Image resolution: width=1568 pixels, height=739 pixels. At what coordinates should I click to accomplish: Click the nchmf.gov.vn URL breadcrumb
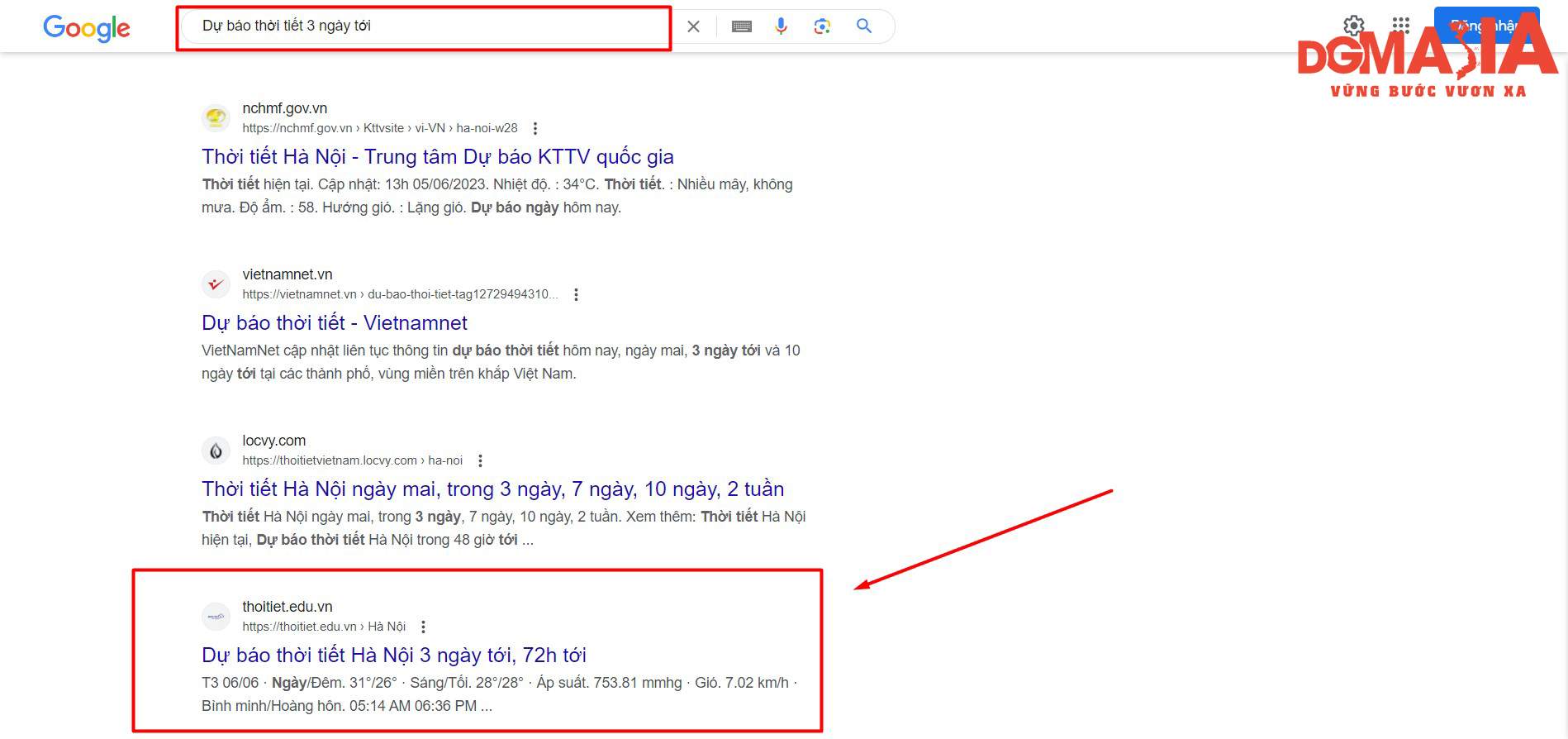pos(380,128)
